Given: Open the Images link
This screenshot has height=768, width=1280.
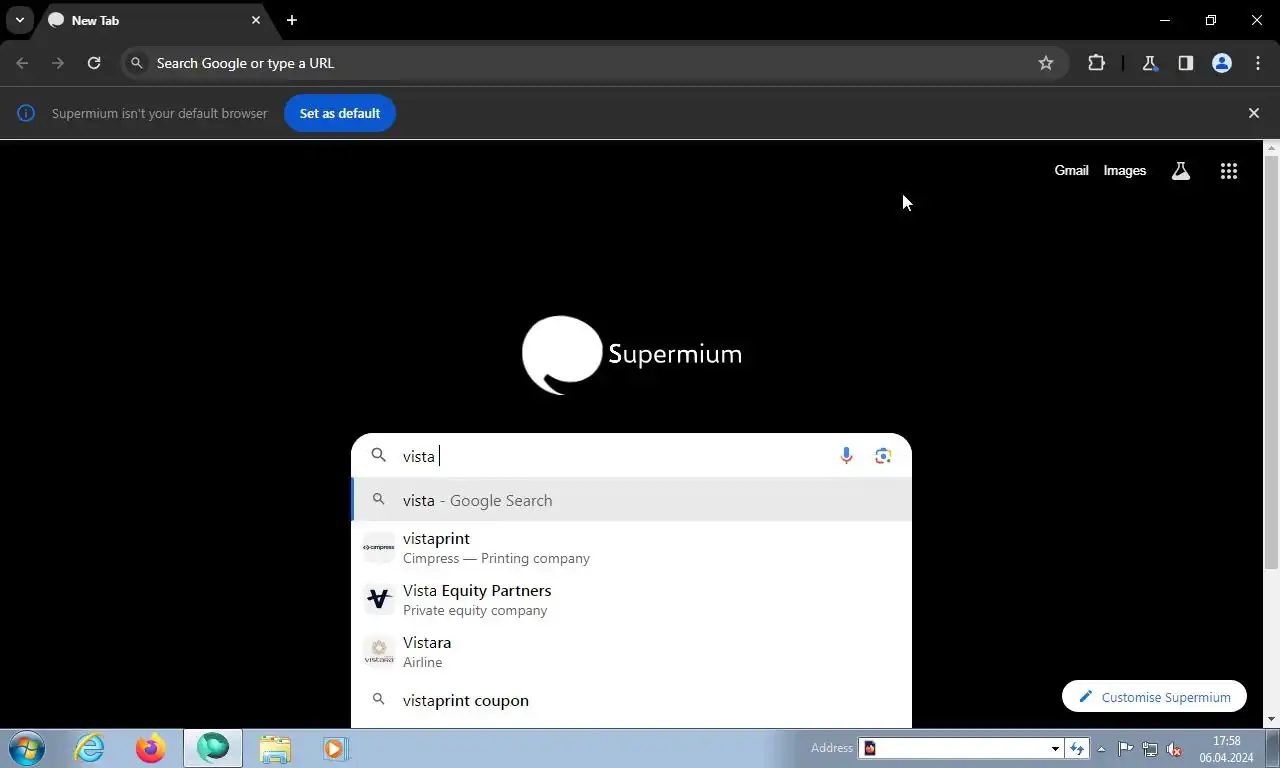Looking at the screenshot, I should [1125, 171].
